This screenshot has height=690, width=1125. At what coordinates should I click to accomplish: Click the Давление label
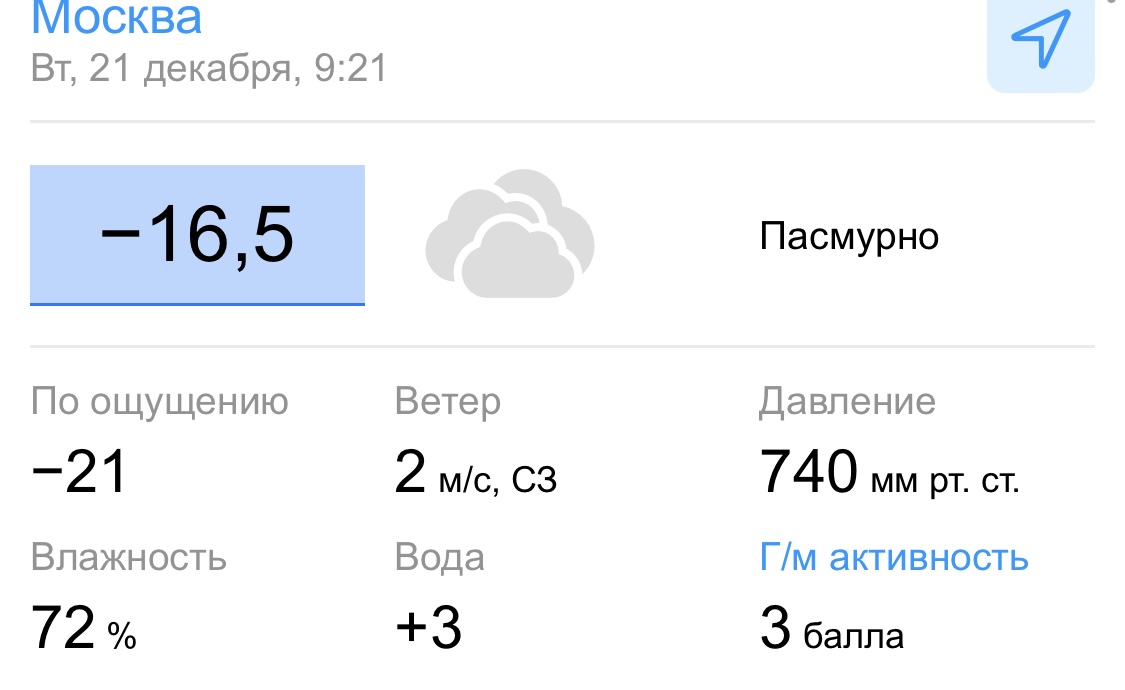847,402
